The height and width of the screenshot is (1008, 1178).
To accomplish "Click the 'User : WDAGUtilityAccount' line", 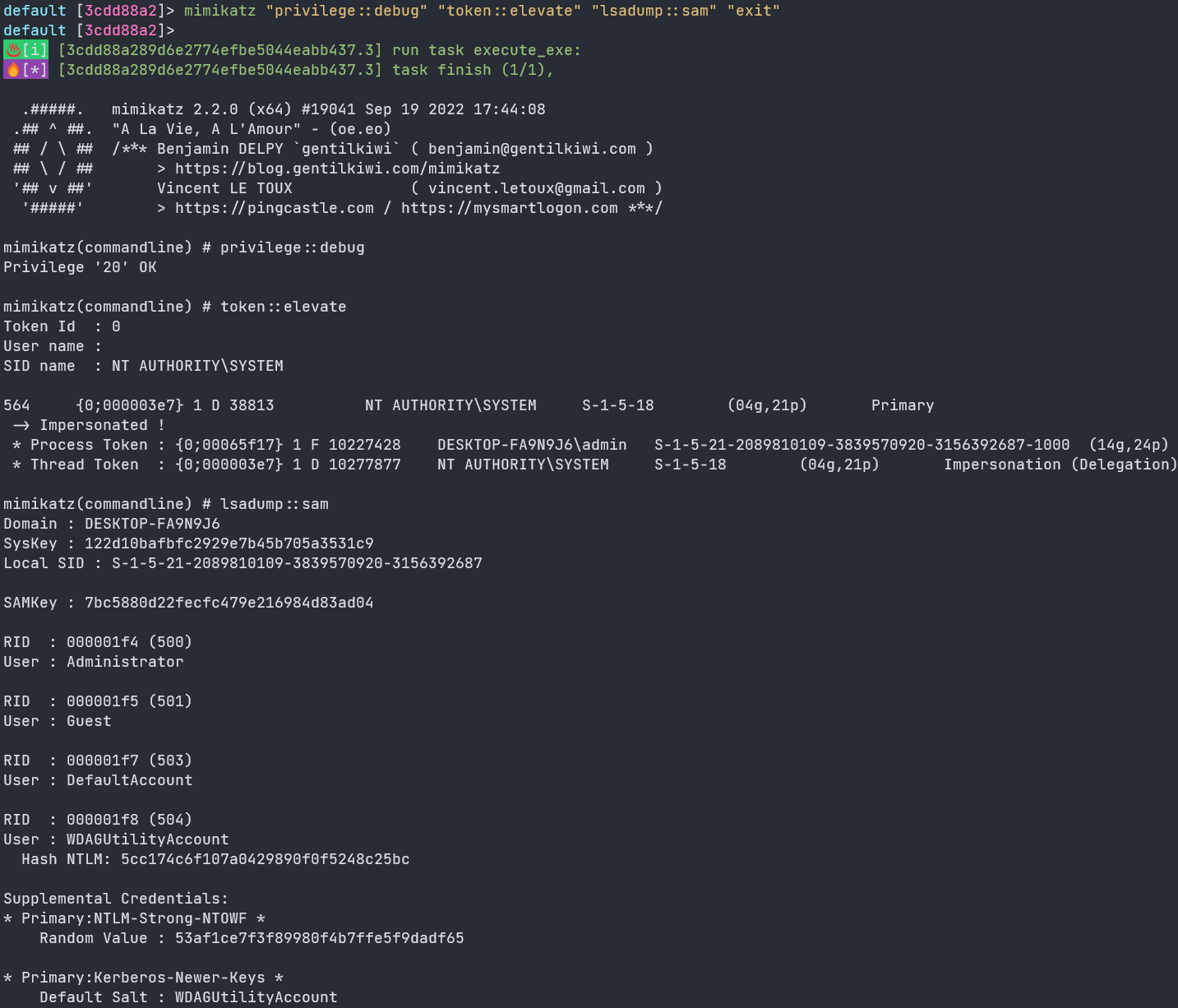I will click(116, 839).
